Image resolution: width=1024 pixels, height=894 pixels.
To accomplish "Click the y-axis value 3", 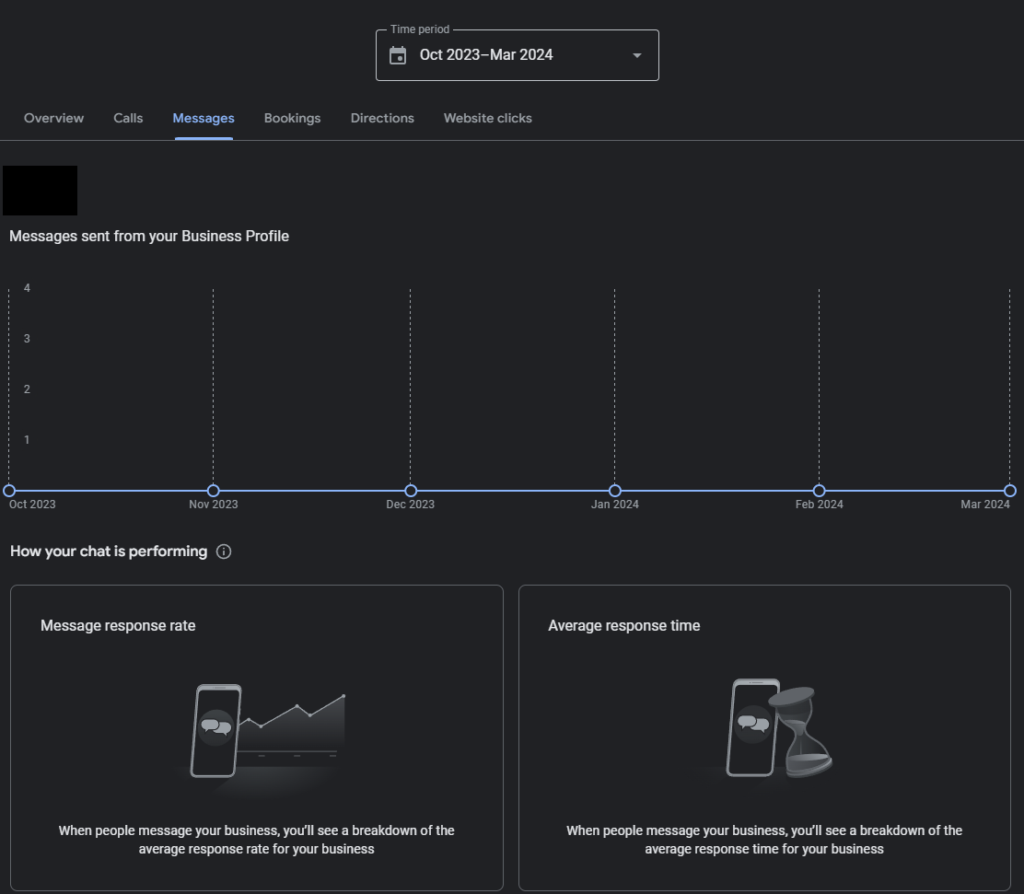I will click(27, 338).
